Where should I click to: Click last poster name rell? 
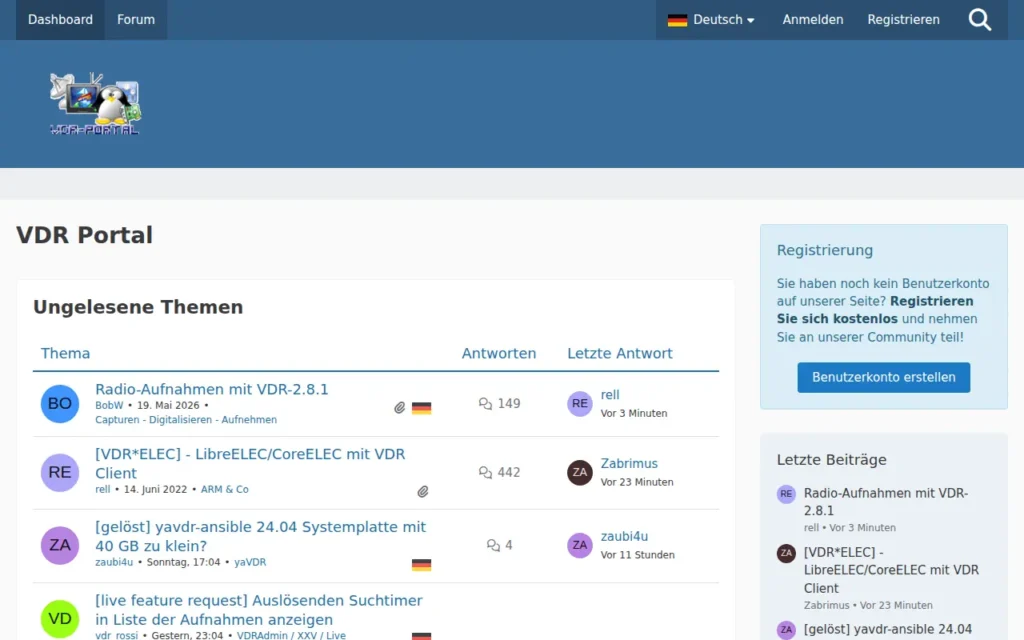pos(610,394)
